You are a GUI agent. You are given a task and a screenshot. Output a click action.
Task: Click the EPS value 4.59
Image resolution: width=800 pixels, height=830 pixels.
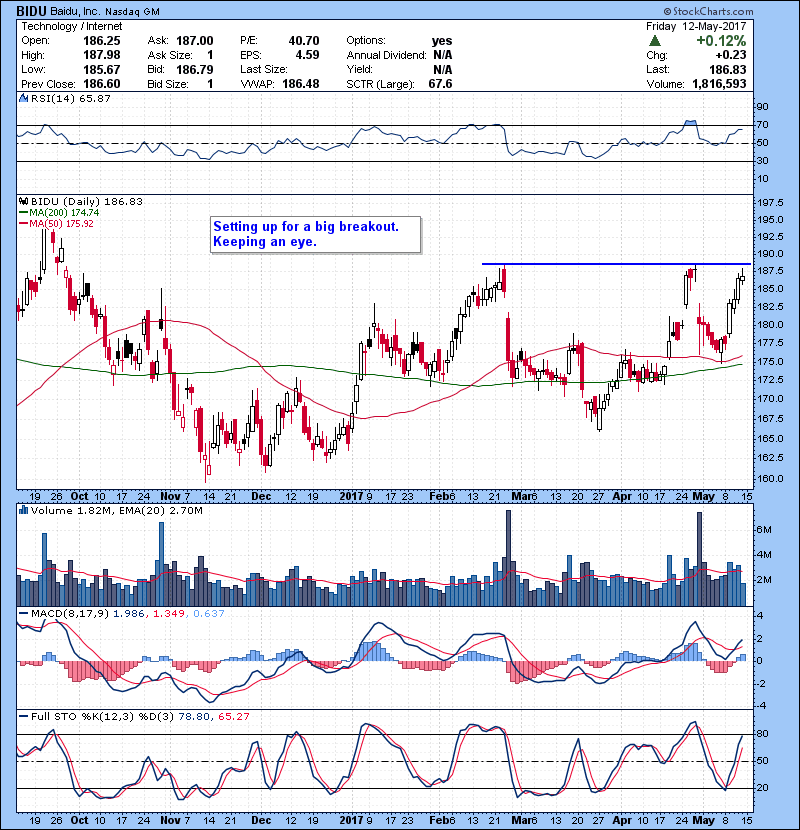(x=307, y=55)
